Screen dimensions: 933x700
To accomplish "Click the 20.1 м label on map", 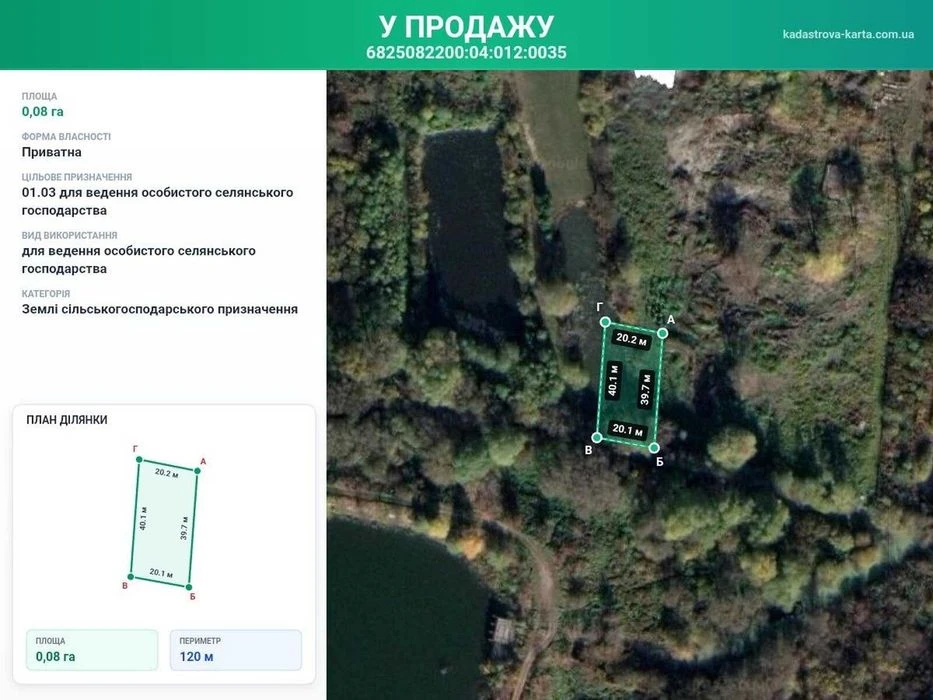I will [628, 430].
